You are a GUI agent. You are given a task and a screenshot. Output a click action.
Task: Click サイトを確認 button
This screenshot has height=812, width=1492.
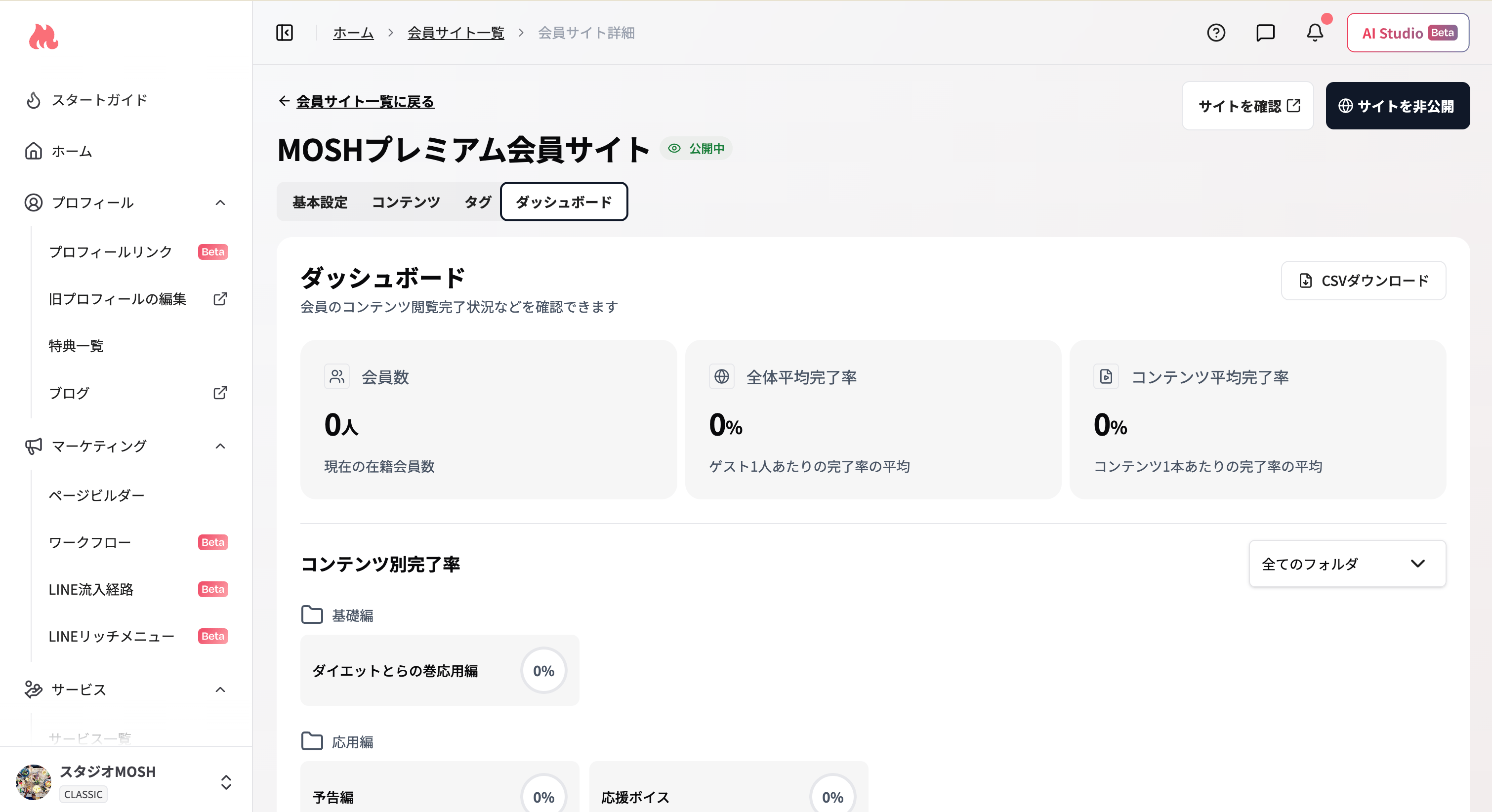[1247, 106]
